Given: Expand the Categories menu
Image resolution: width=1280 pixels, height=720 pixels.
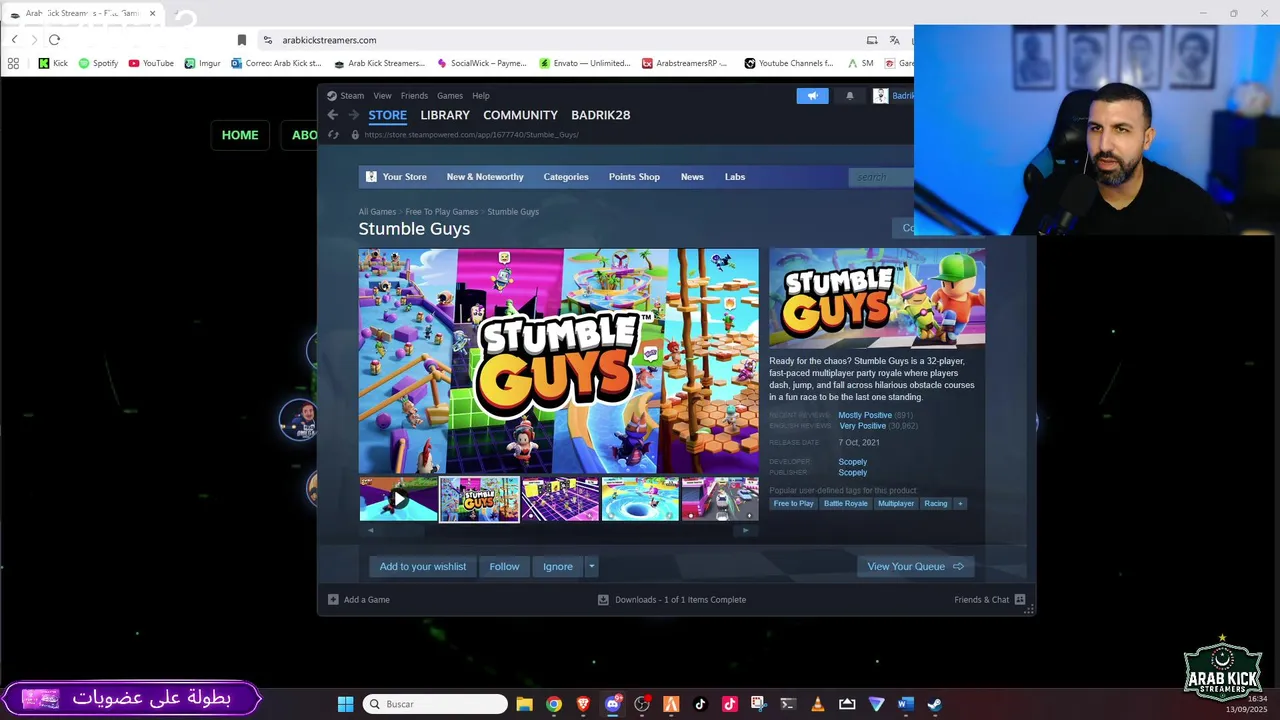Looking at the screenshot, I should (566, 177).
